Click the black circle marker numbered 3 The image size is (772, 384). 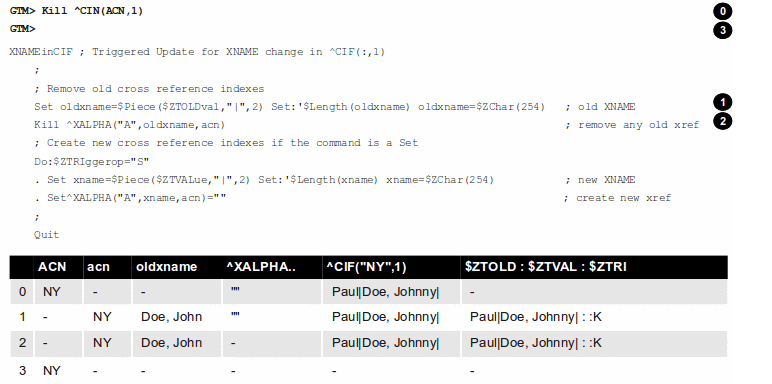click(722, 30)
